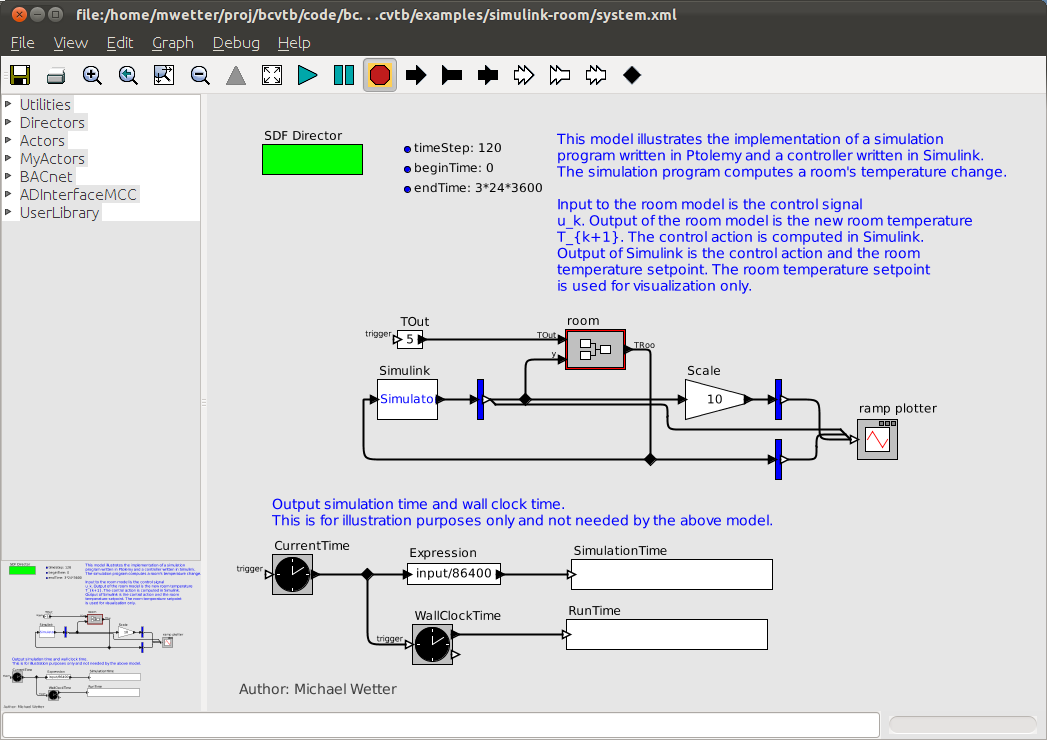Save the model file
The height and width of the screenshot is (740, 1047).
19,74
